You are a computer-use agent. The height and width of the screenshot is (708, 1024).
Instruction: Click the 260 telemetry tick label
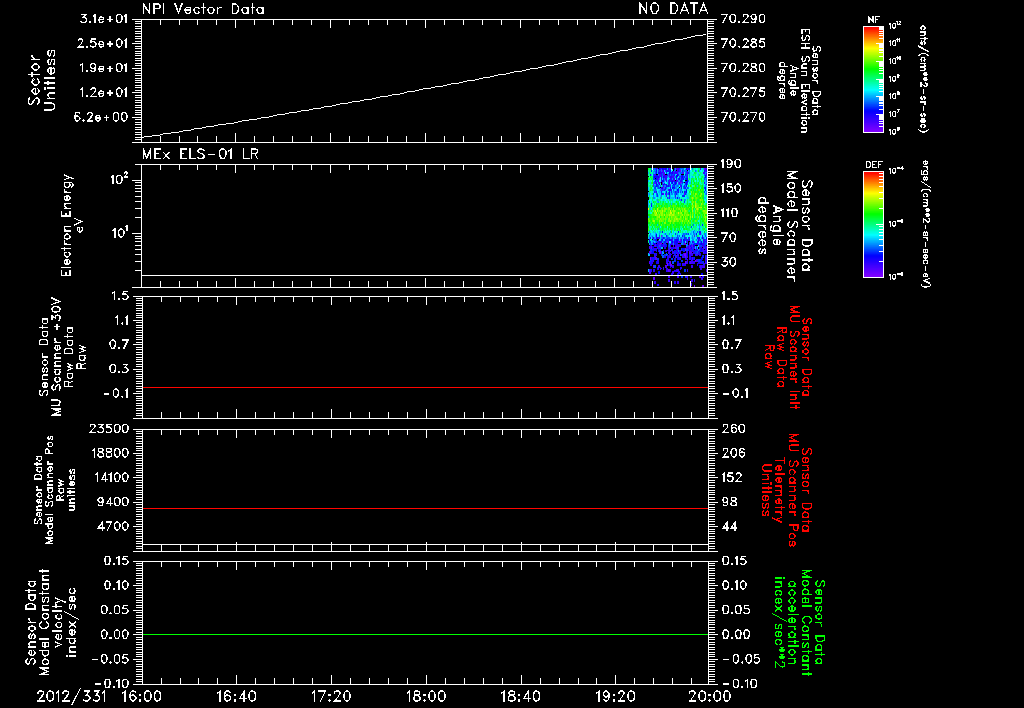[733, 428]
